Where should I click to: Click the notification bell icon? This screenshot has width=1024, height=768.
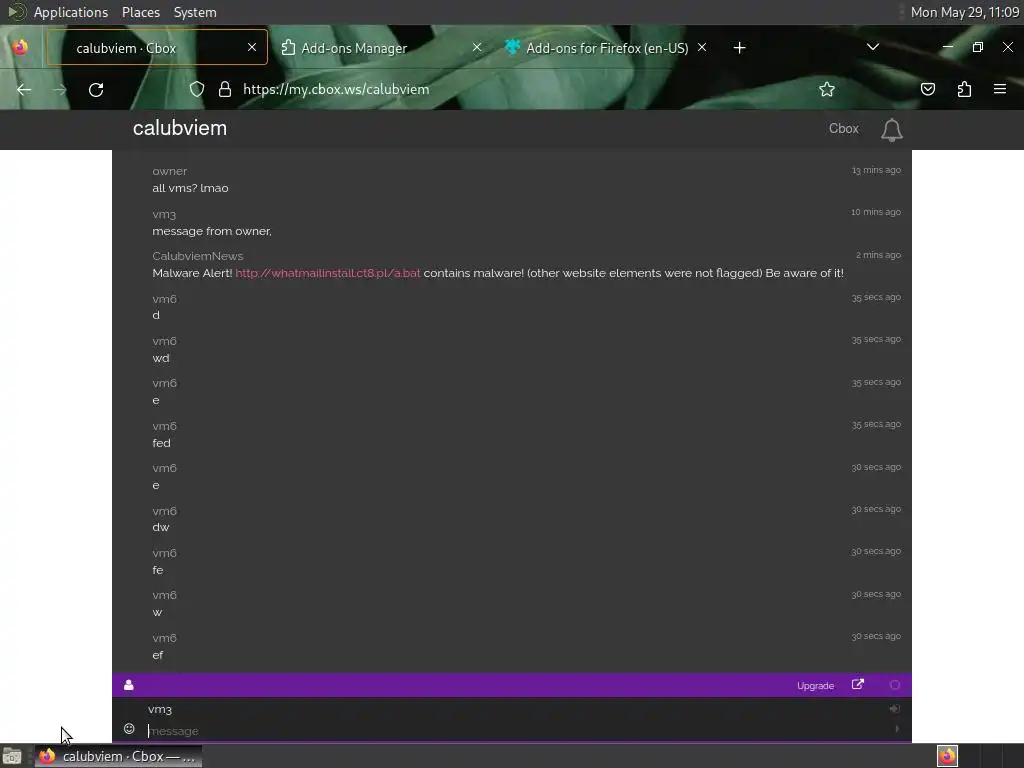tap(891, 130)
